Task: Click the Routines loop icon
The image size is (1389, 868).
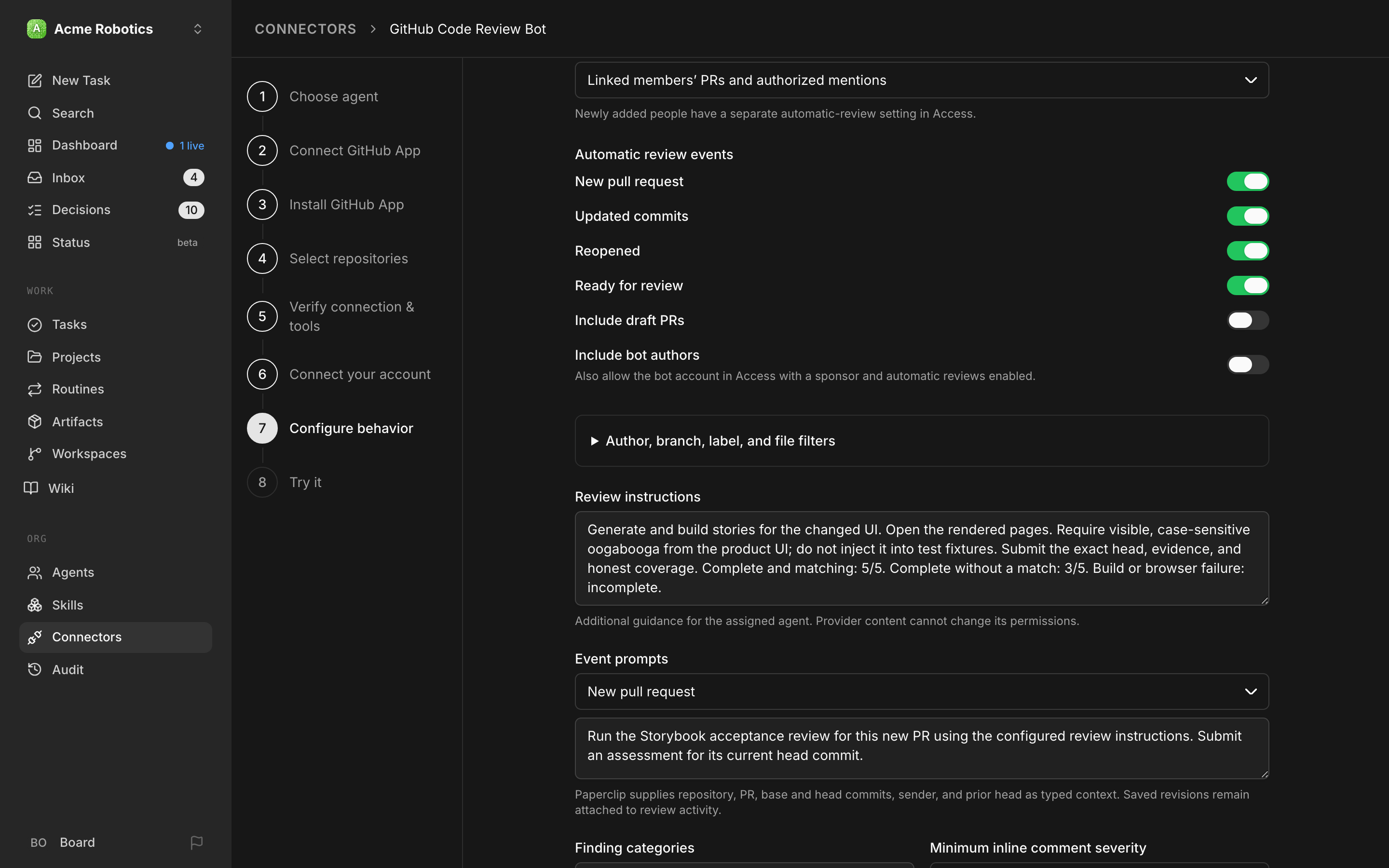Action: click(34, 389)
